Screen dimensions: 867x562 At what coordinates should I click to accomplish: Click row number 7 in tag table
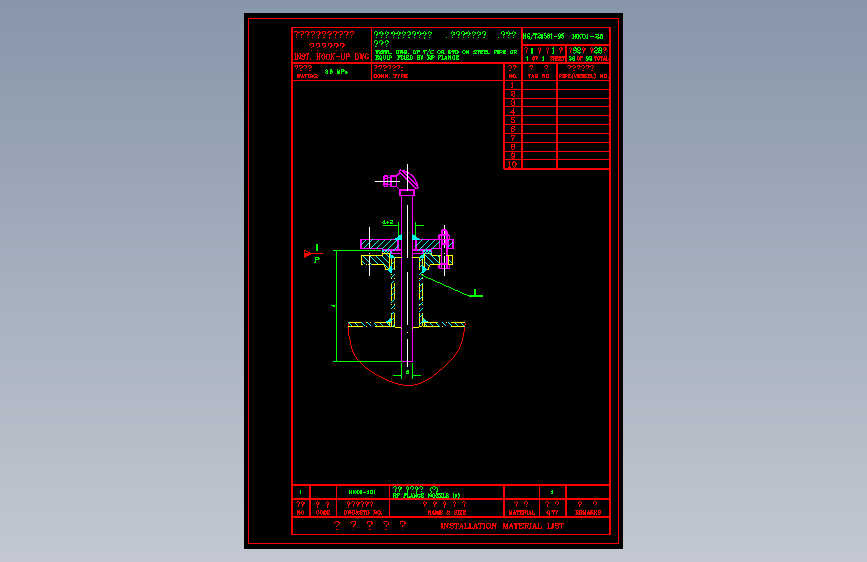click(513, 138)
